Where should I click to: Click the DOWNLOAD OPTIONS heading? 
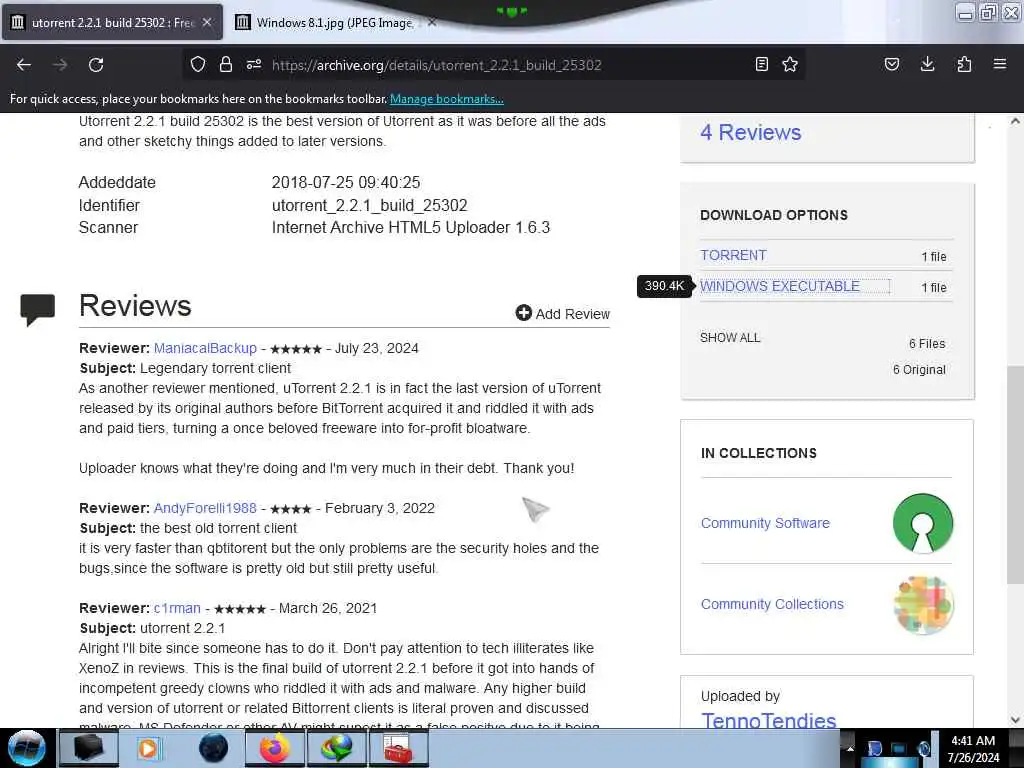click(x=774, y=215)
